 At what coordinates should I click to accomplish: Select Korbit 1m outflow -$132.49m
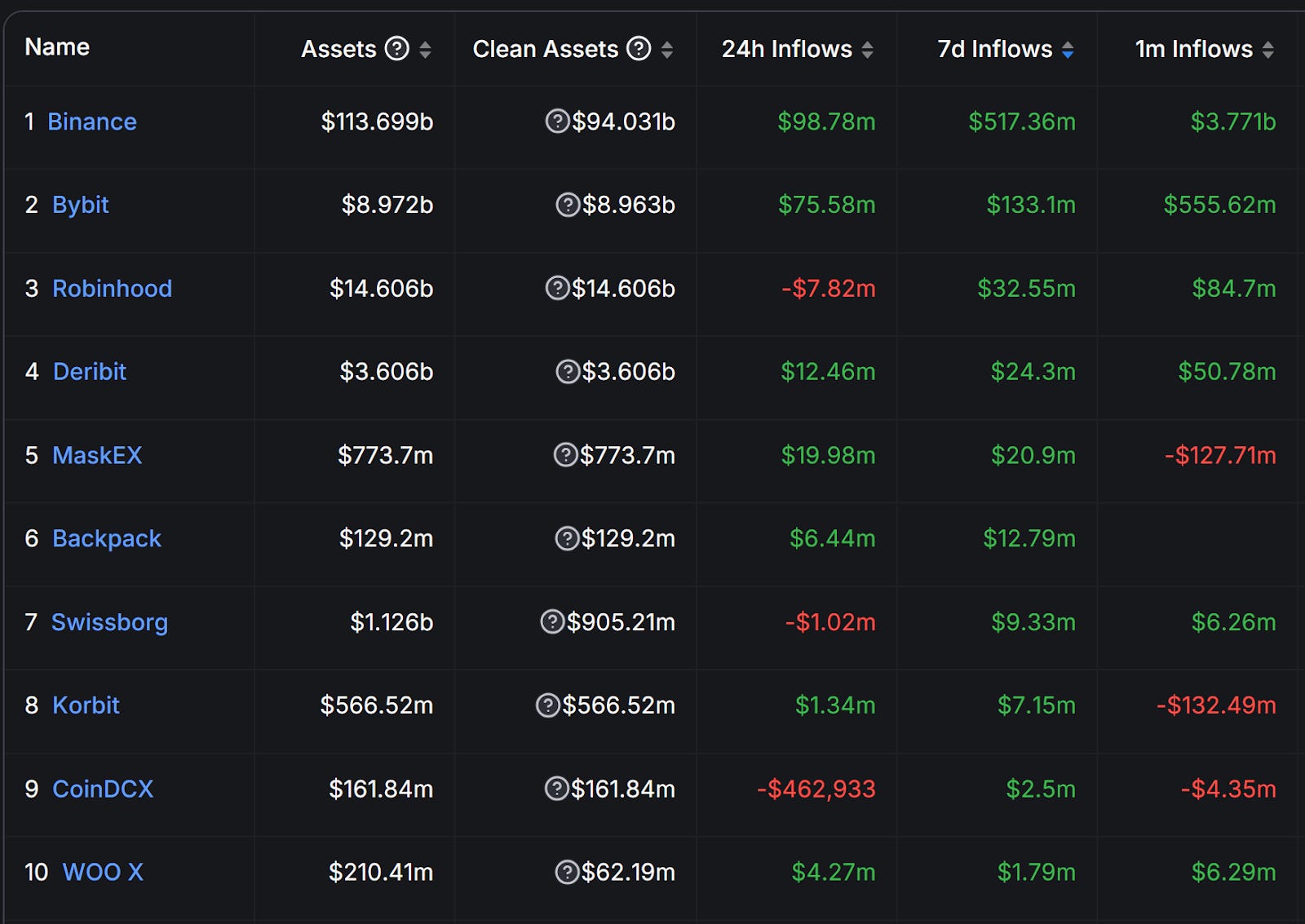click(x=1216, y=705)
